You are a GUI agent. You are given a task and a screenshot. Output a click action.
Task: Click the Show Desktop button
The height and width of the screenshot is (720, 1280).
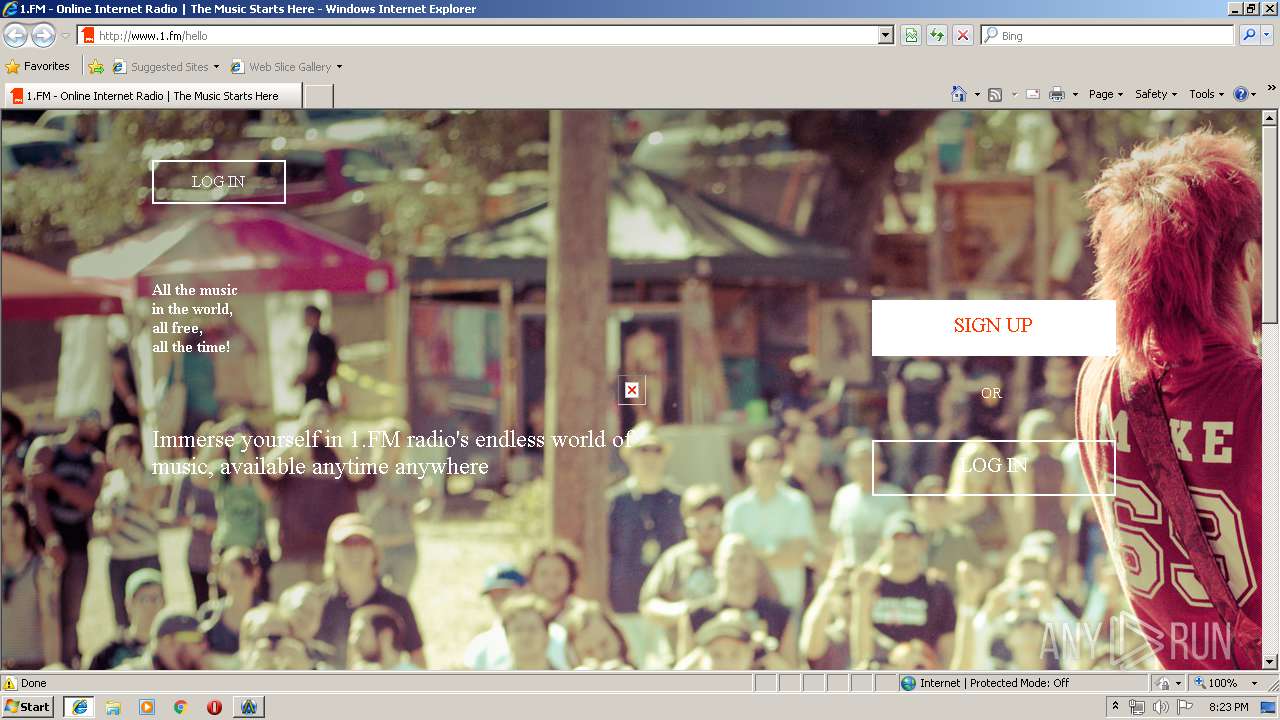coord(1269,707)
